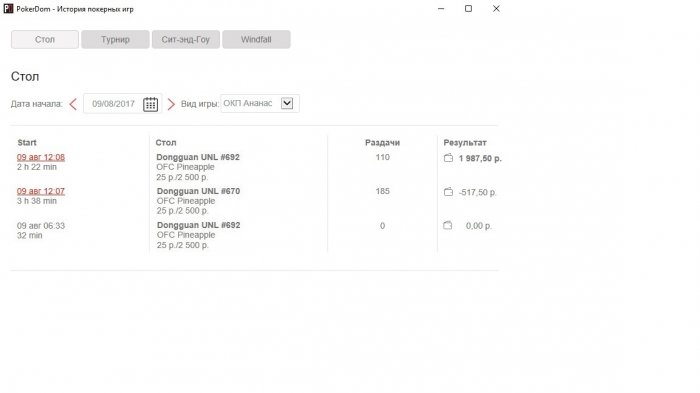This screenshot has width=700, height=393.
Task: Minimize the PokerDom window
Action: click(441, 8)
